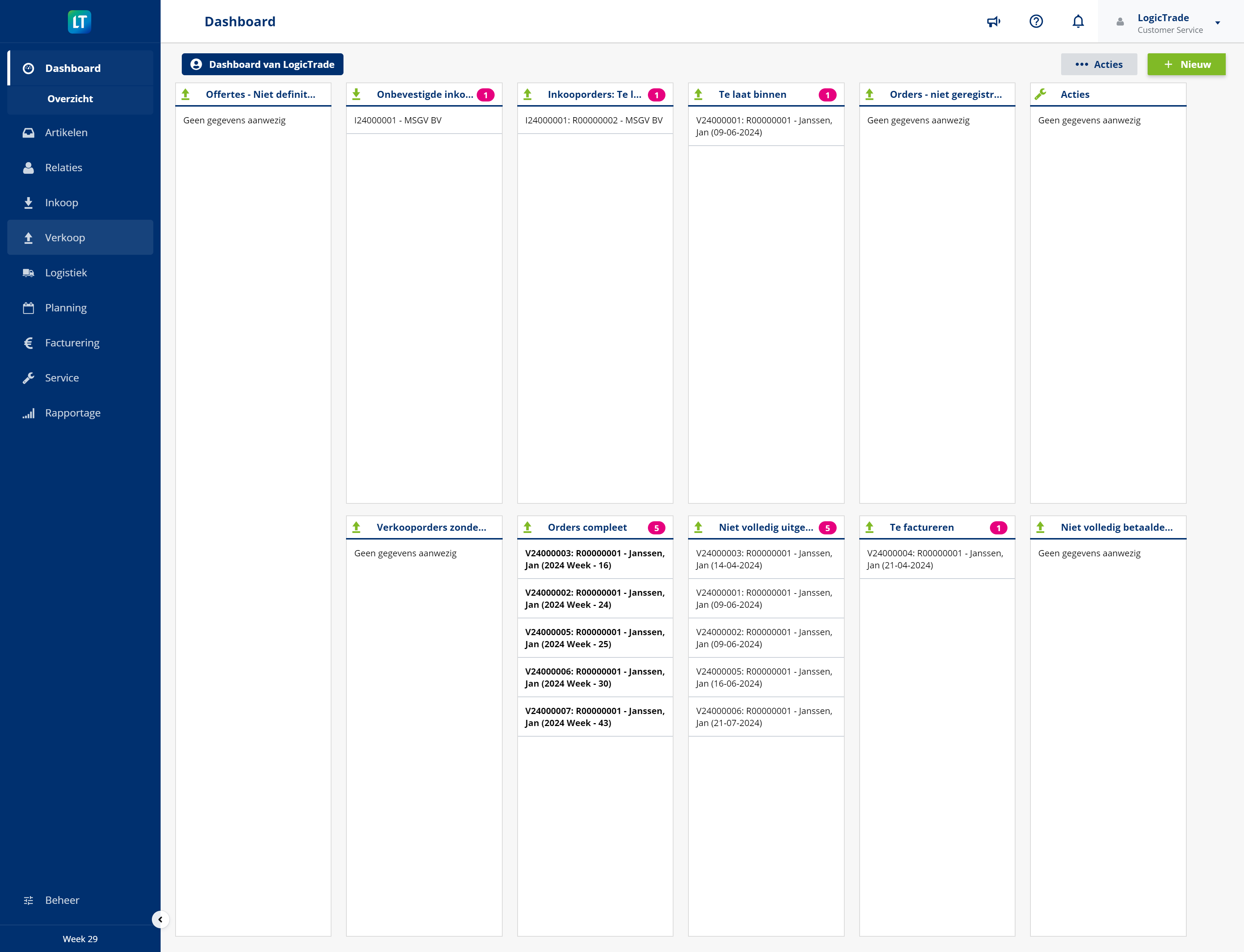The image size is (1244, 952).
Task: Open the Rapportage menu item
Action: click(80, 413)
